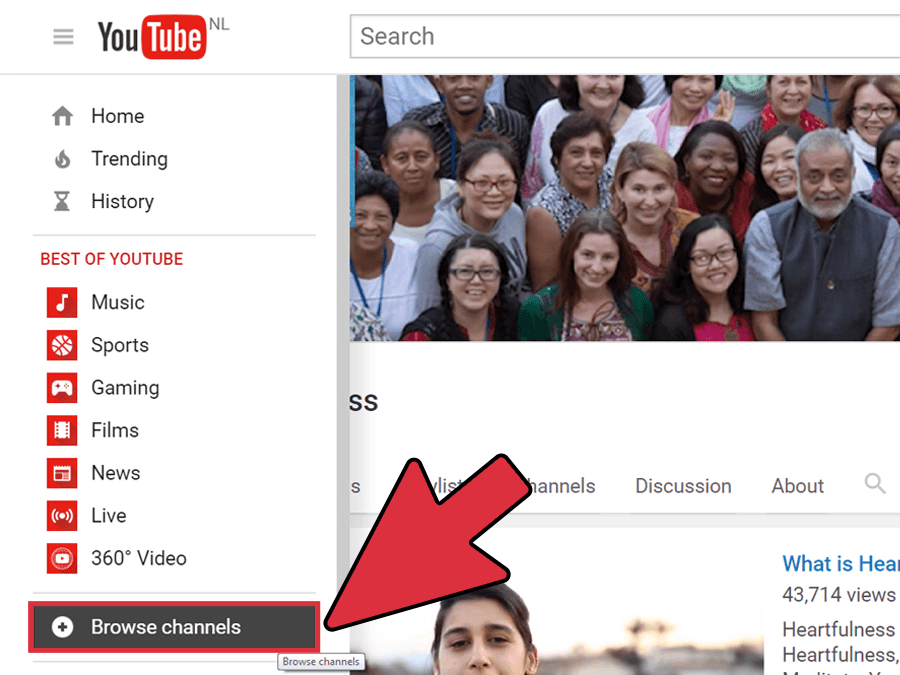This screenshot has height=675, width=900.
Task: Open Films link in sidebar
Action: click(x=115, y=430)
